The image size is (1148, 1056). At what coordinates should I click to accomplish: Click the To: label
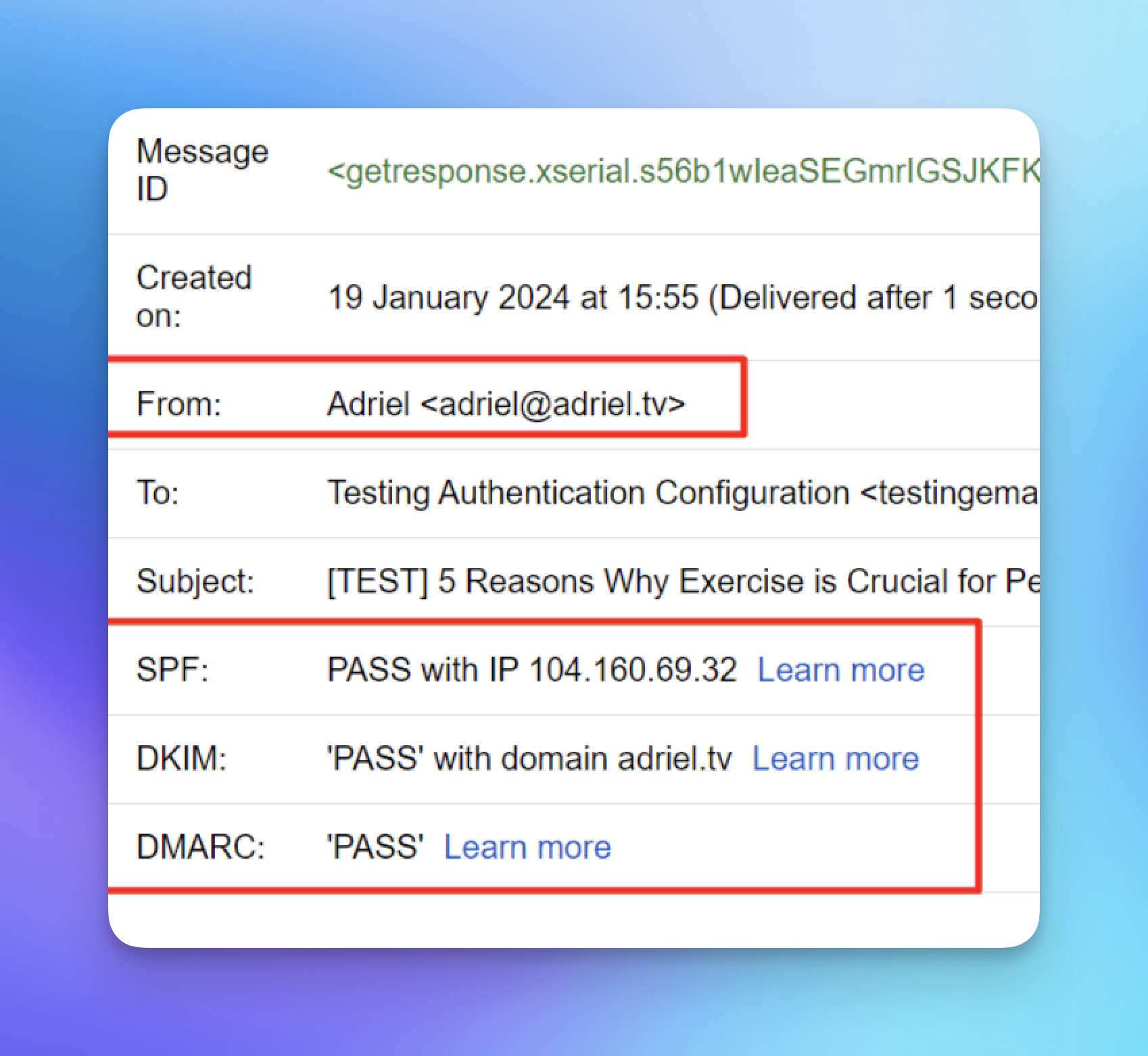pos(158,493)
